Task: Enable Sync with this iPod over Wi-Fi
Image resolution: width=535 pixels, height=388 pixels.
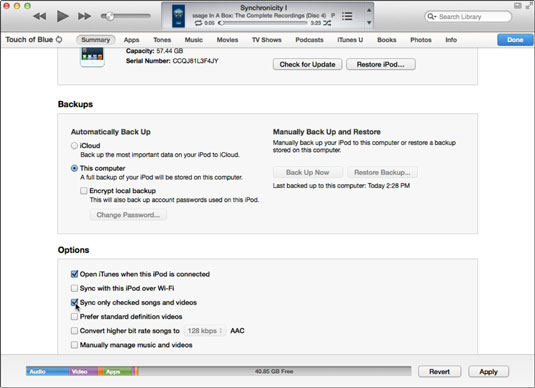Action: point(74,288)
